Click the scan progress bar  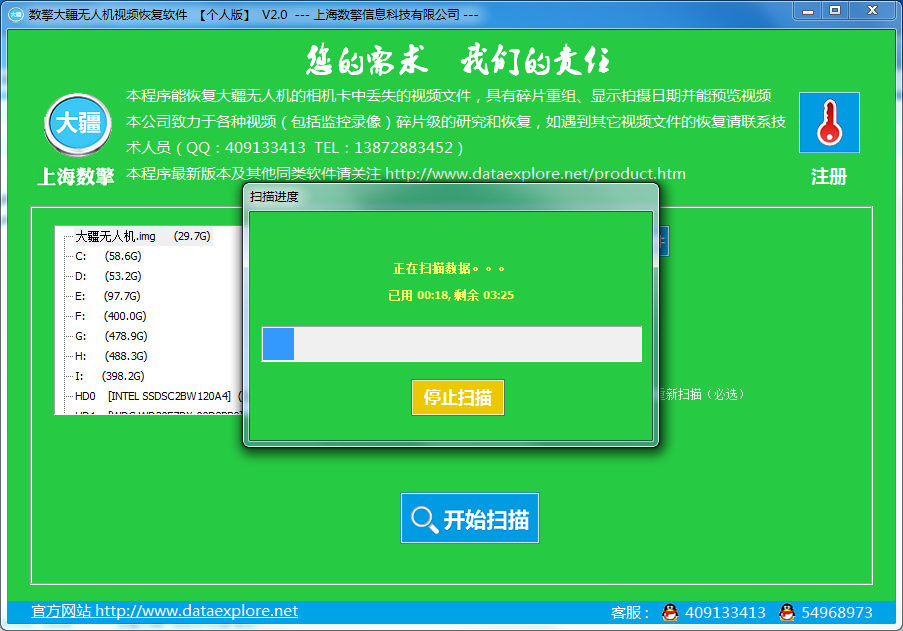pos(452,344)
